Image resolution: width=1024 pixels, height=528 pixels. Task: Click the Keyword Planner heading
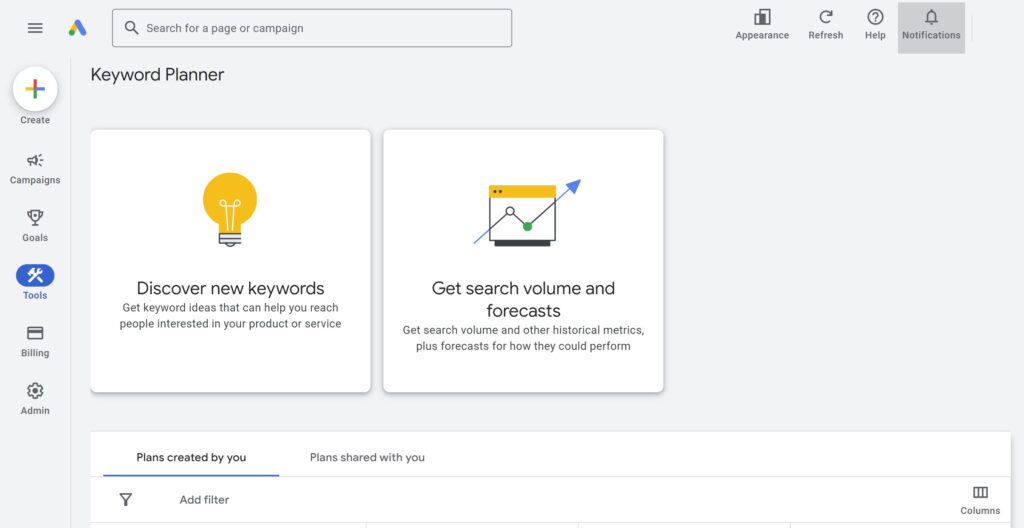coord(157,74)
